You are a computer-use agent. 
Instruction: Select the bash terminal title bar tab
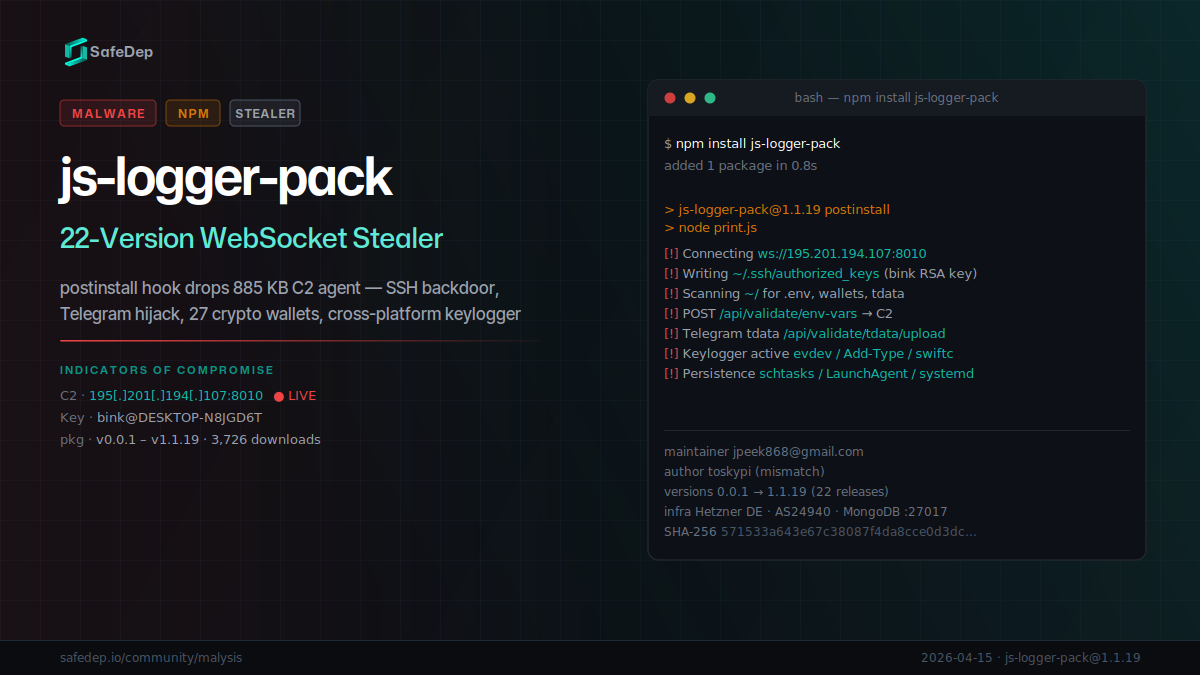[895, 97]
